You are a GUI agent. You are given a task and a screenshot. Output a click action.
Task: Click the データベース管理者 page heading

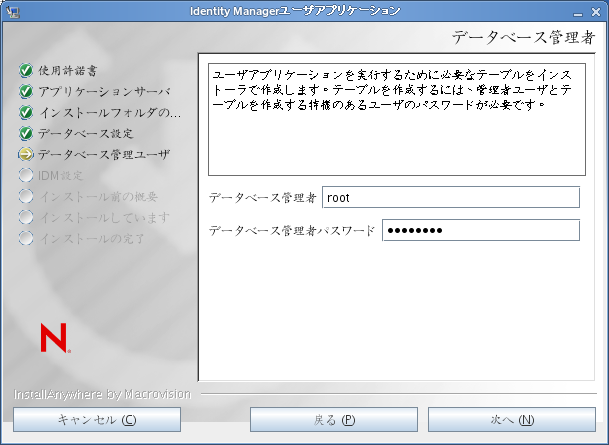click(x=523, y=38)
